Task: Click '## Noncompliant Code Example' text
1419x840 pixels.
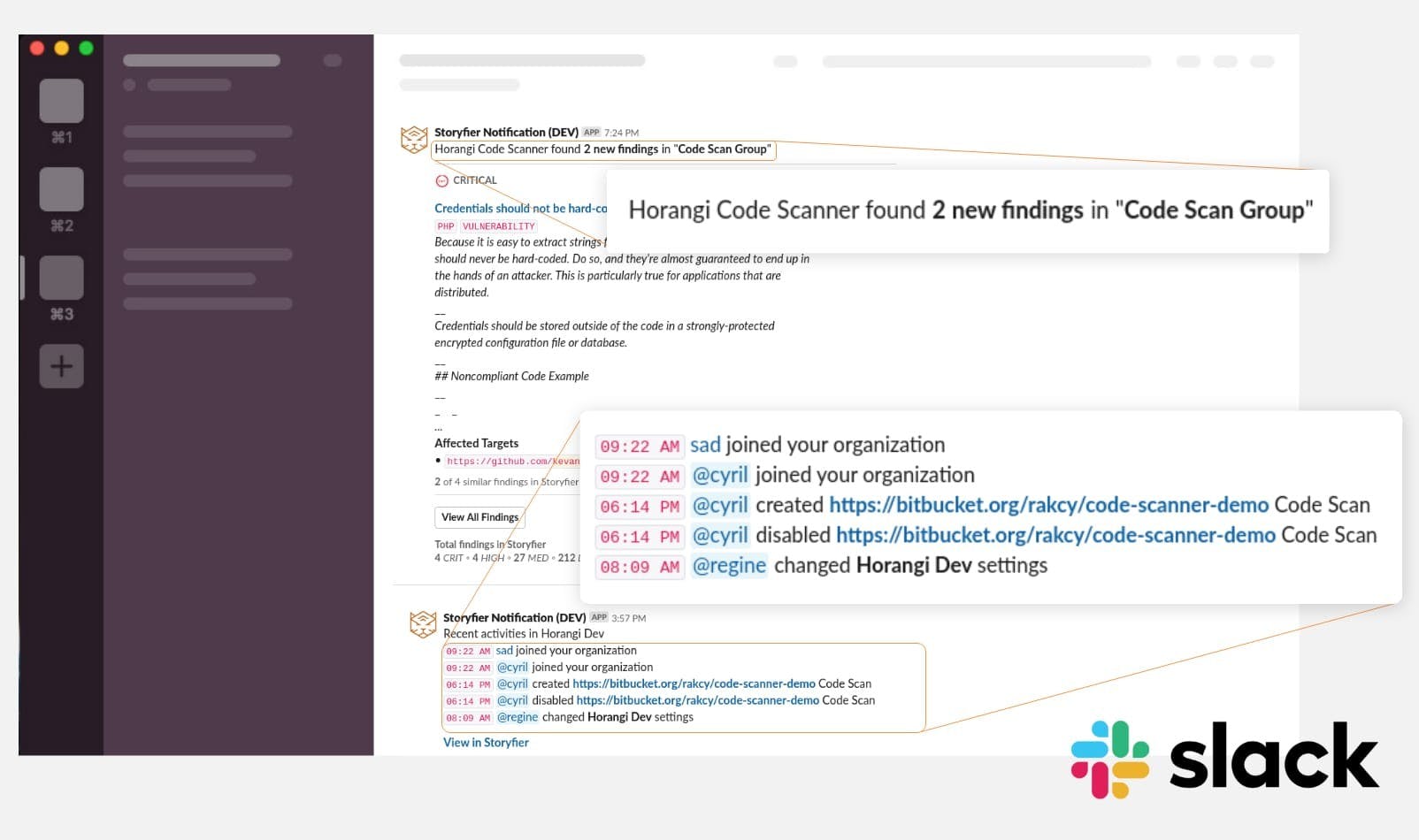Action: tap(511, 376)
